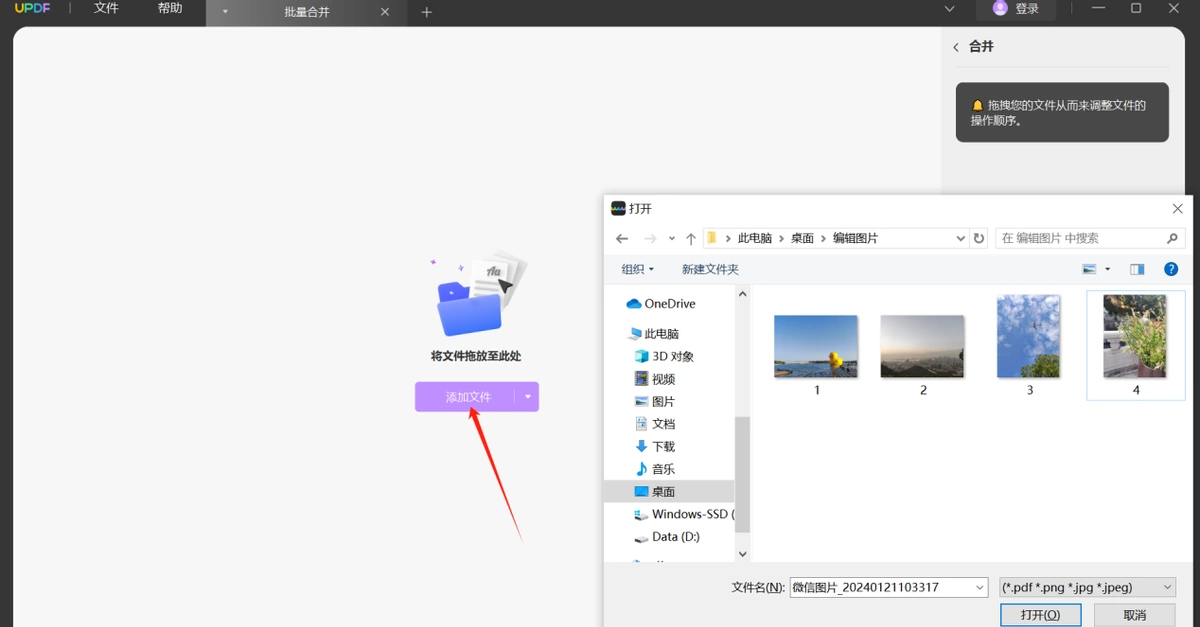This screenshot has height=627, width=1200.
Task: Refresh the folder view in the address bar
Action: point(979,238)
